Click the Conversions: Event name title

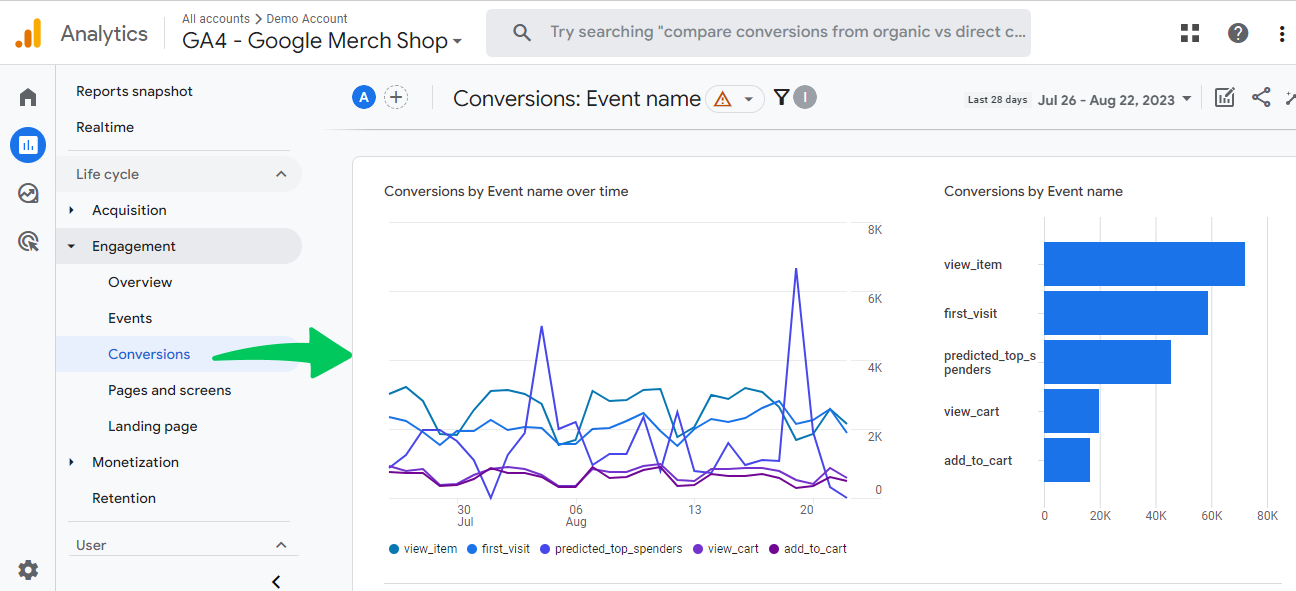tap(577, 99)
